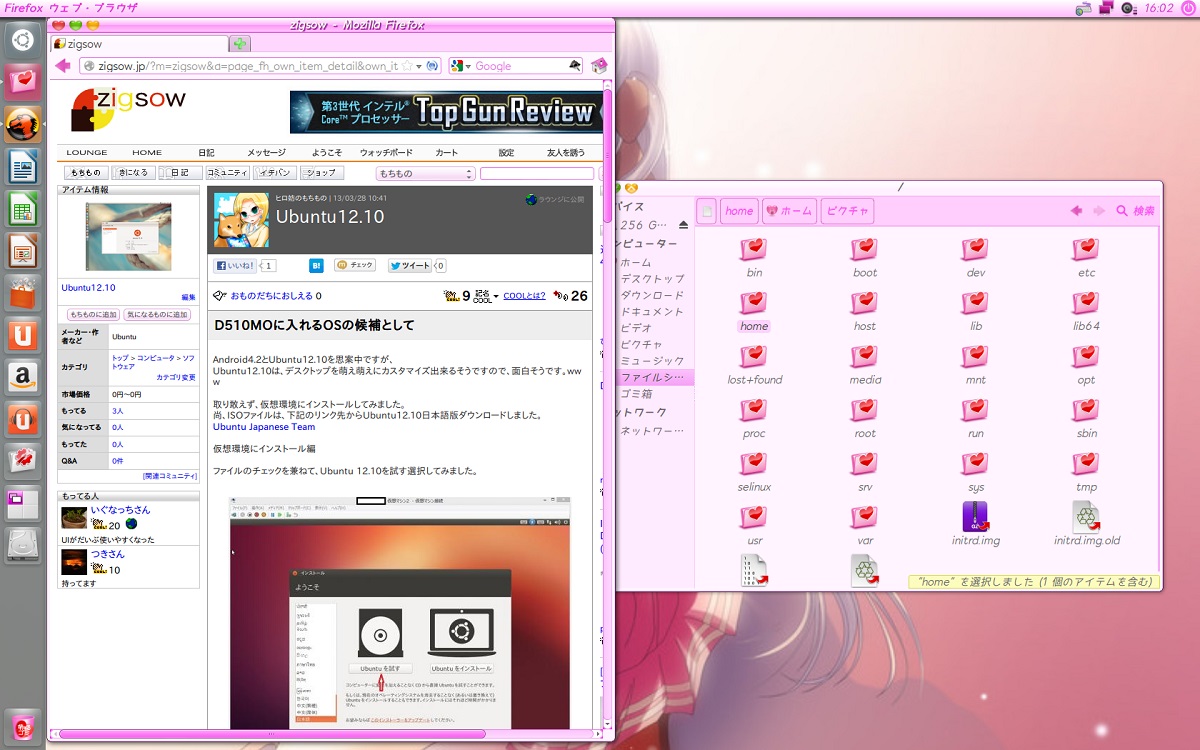The image size is (1200, 750).
Task: Click the browser's horizontal scrollbar
Action: [x=330, y=735]
